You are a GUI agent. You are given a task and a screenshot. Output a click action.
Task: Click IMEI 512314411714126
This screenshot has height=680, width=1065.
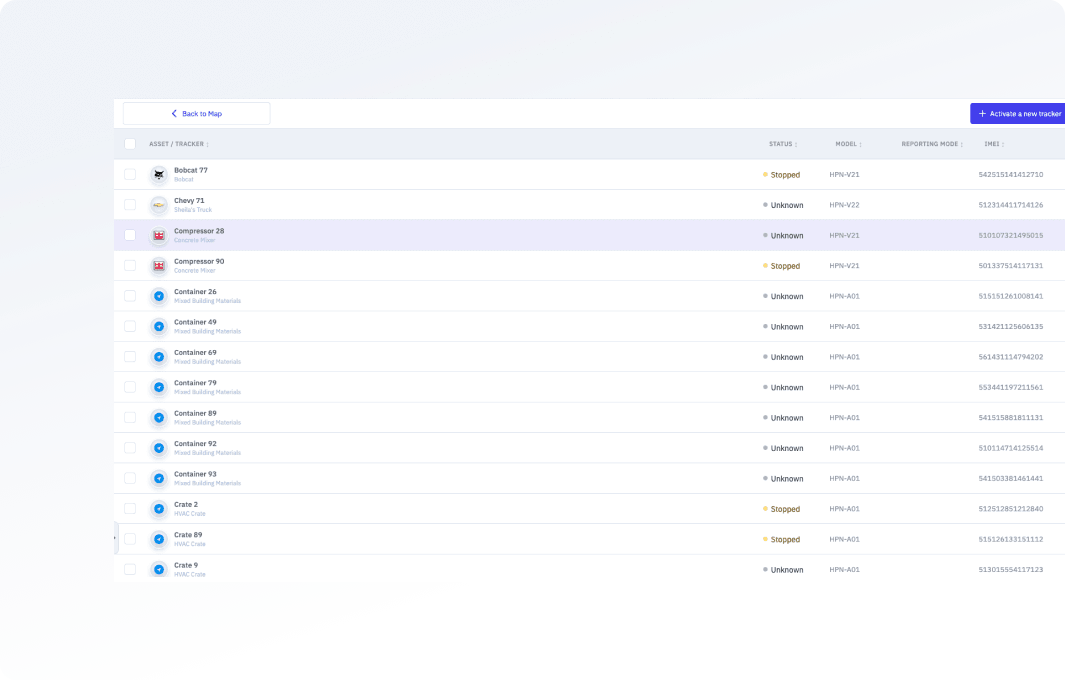pyautogui.click(x=1011, y=204)
